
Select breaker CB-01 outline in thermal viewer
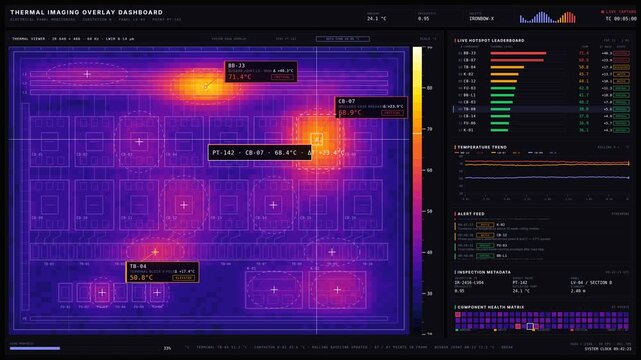coord(50,141)
